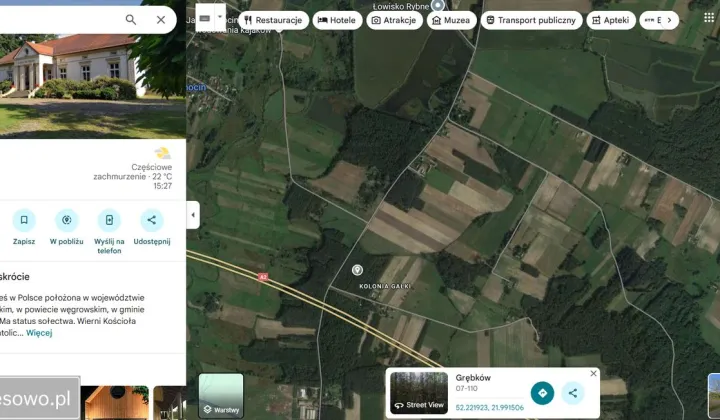Filter map by Hotele

[x=337, y=20]
